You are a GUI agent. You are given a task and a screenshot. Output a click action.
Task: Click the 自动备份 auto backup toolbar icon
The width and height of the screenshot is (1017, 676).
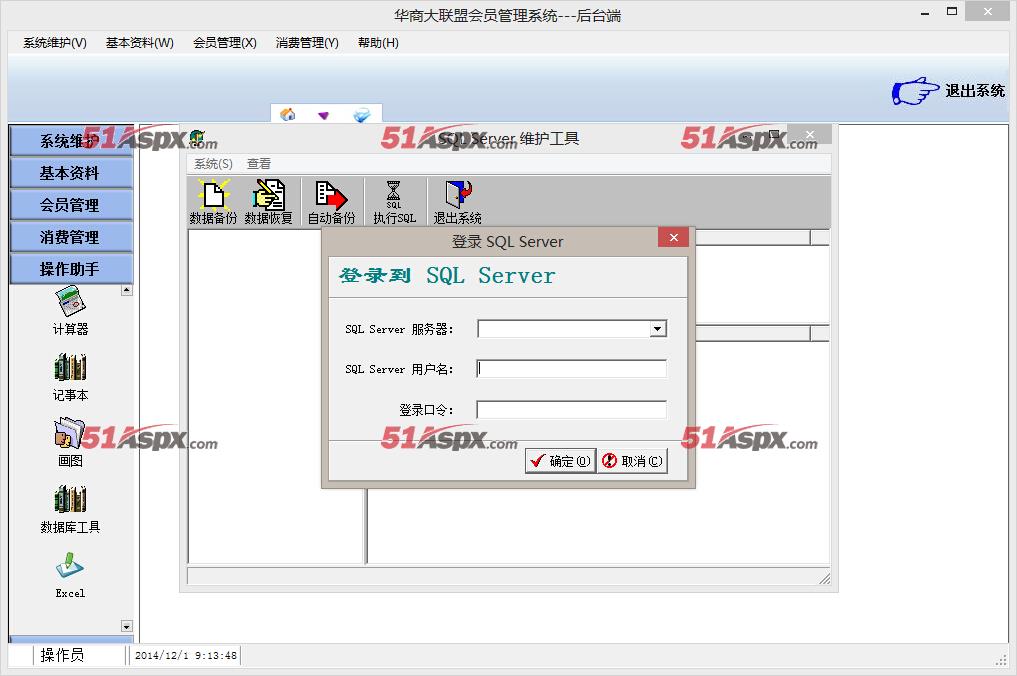[x=331, y=202]
